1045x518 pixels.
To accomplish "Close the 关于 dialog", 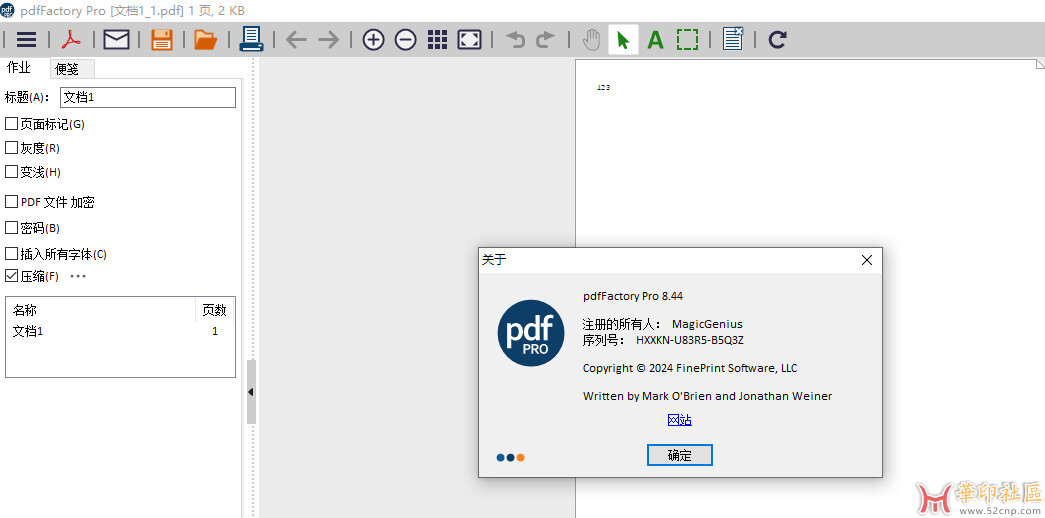I will pos(866,261).
